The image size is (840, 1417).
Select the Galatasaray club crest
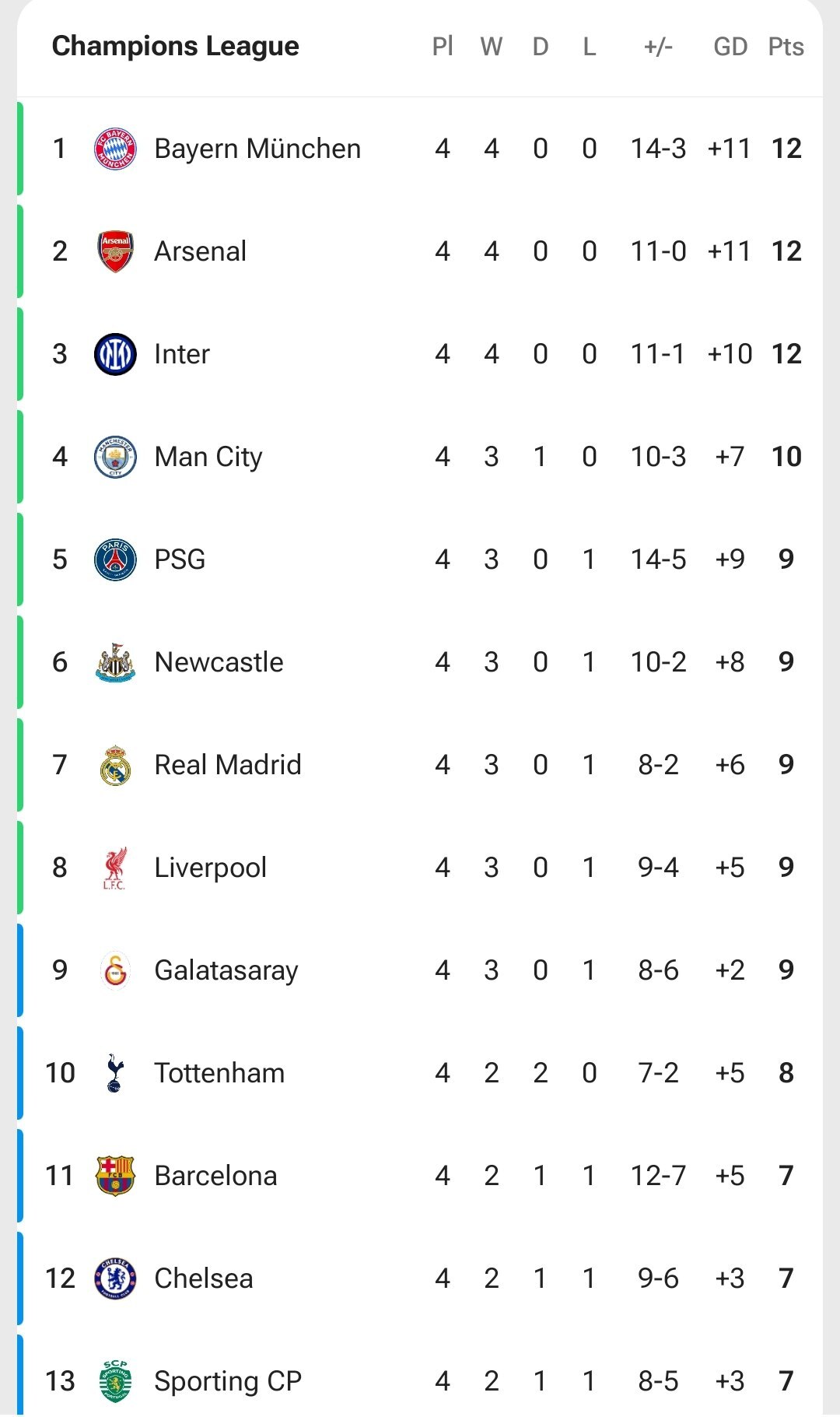115,970
